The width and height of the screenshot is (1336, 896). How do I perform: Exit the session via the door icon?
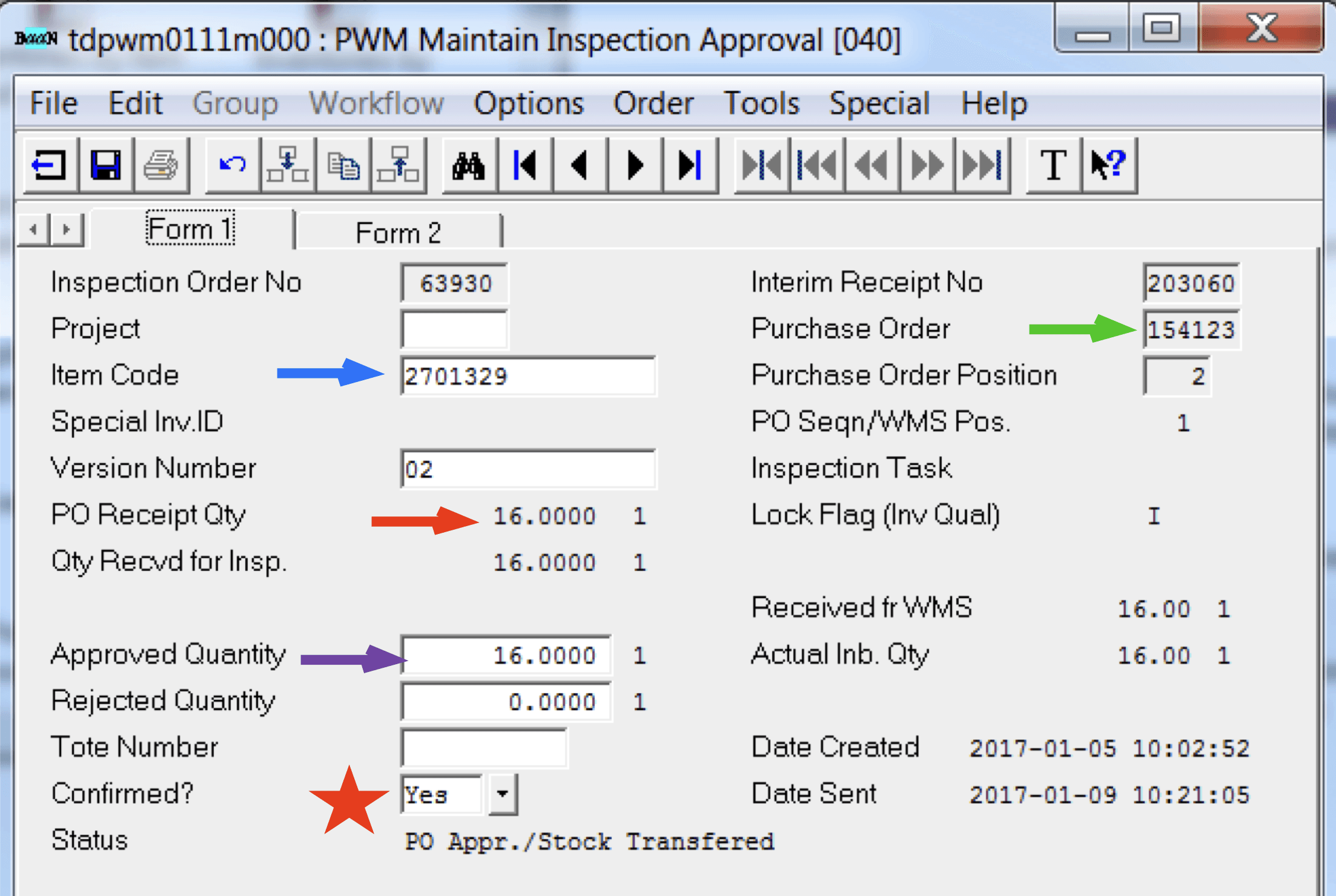coord(50,165)
